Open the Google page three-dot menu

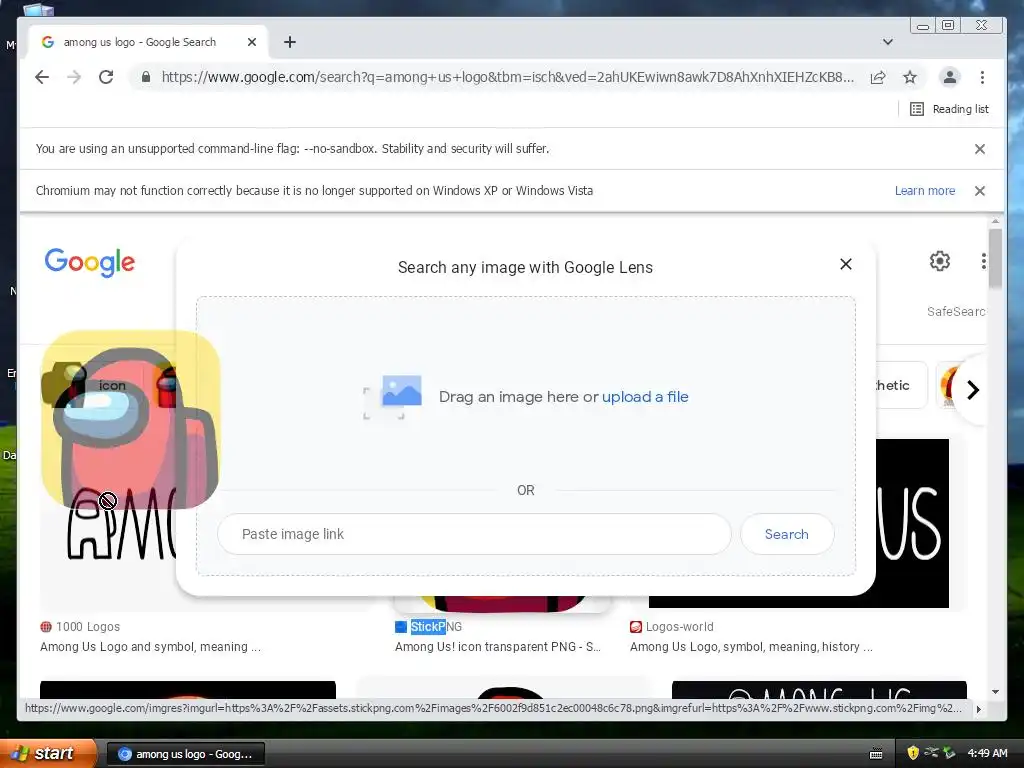983,261
